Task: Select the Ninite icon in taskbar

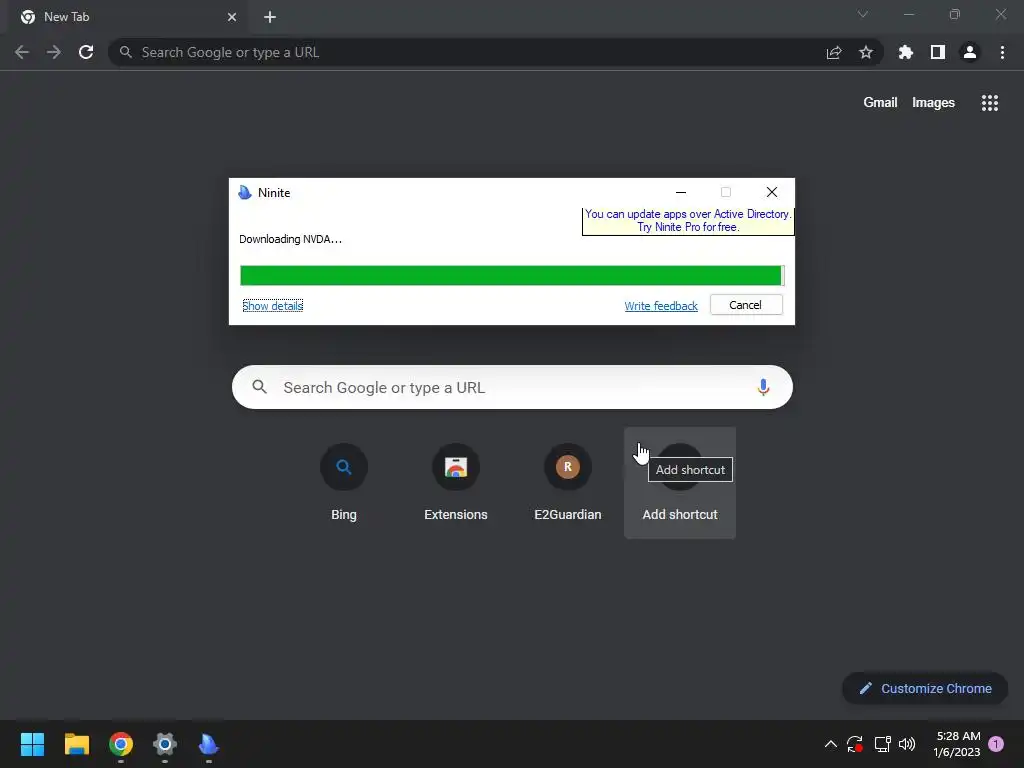Action: click(x=209, y=744)
